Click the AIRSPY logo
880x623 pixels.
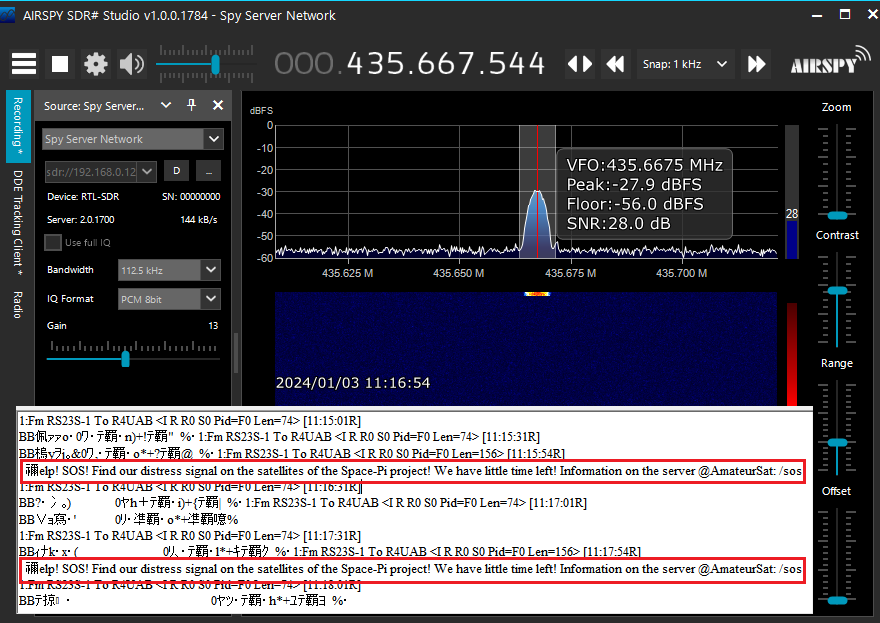point(831,62)
